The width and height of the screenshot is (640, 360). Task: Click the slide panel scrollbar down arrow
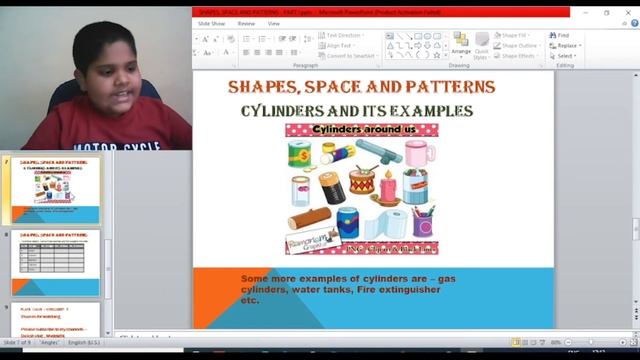click(108, 333)
